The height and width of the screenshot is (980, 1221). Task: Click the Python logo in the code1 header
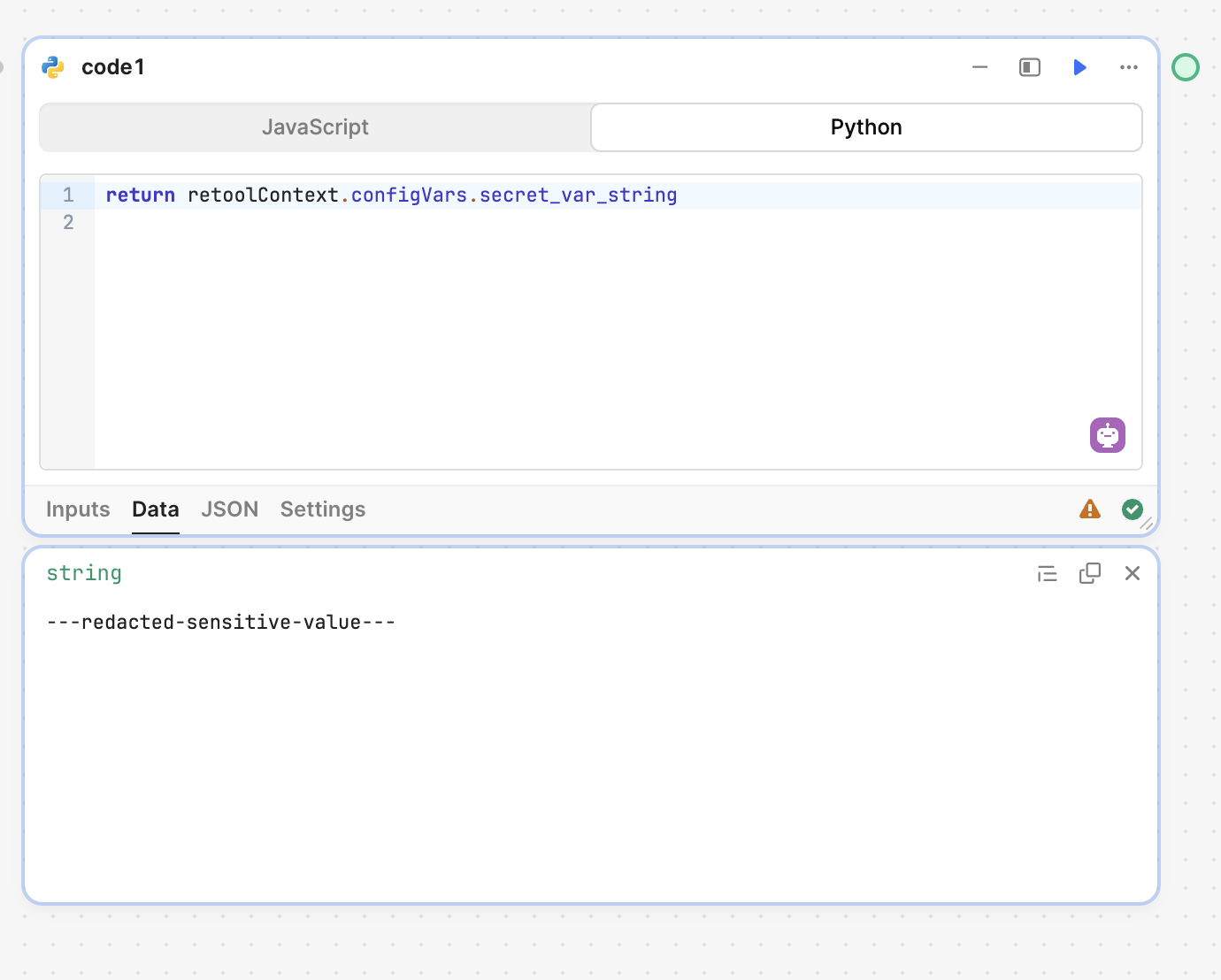(52, 66)
